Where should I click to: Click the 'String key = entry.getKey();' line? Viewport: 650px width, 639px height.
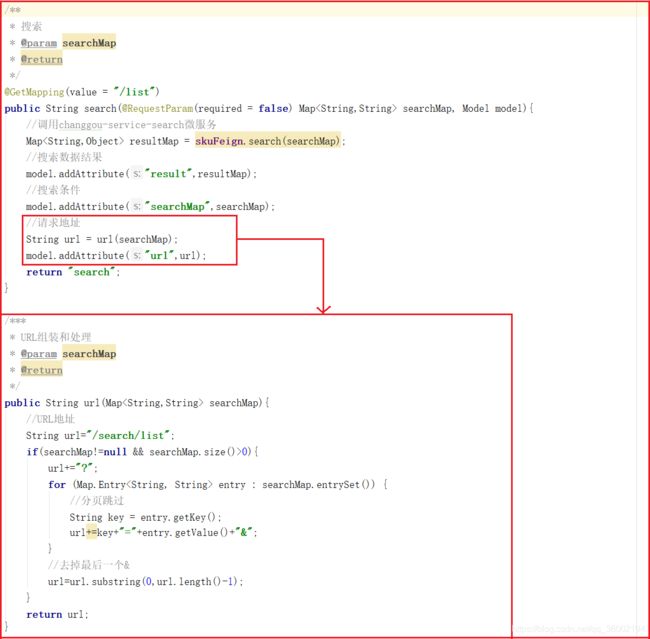pos(146,517)
